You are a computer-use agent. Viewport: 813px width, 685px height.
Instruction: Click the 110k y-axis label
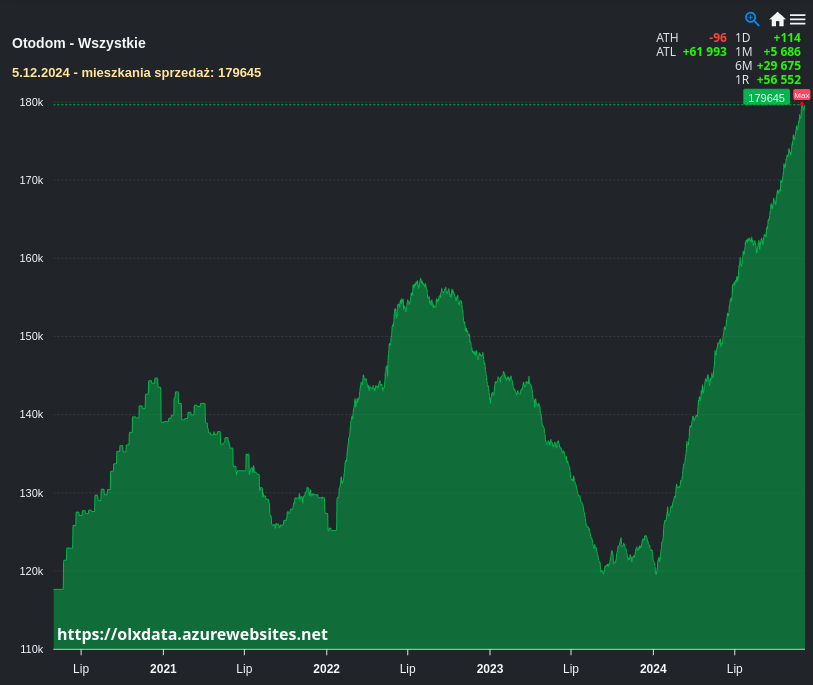31,649
